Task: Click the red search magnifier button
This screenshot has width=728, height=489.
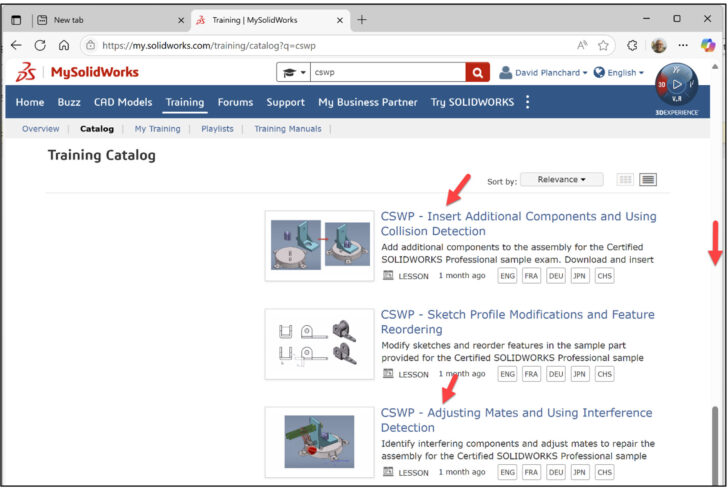Action: coord(477,72)
